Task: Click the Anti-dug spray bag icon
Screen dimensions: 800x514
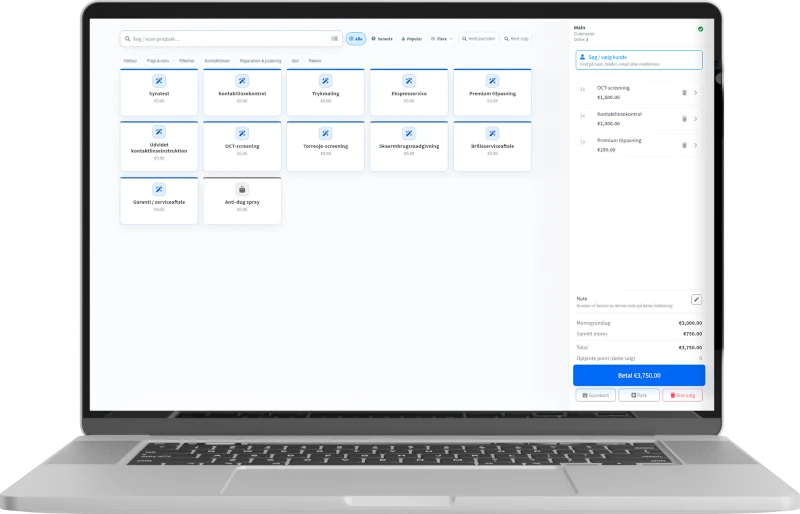Action: 242,189
